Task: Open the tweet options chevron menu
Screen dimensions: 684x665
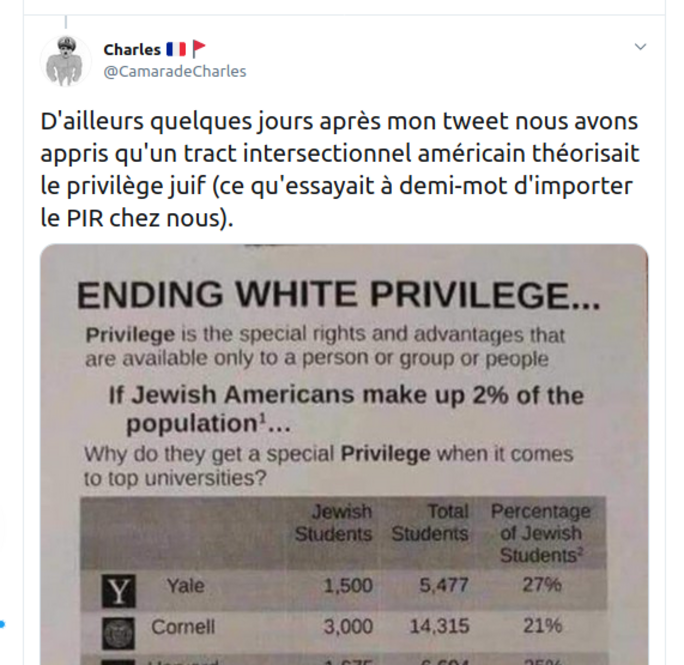Action: pyautogui.click(x=640, y=47)
